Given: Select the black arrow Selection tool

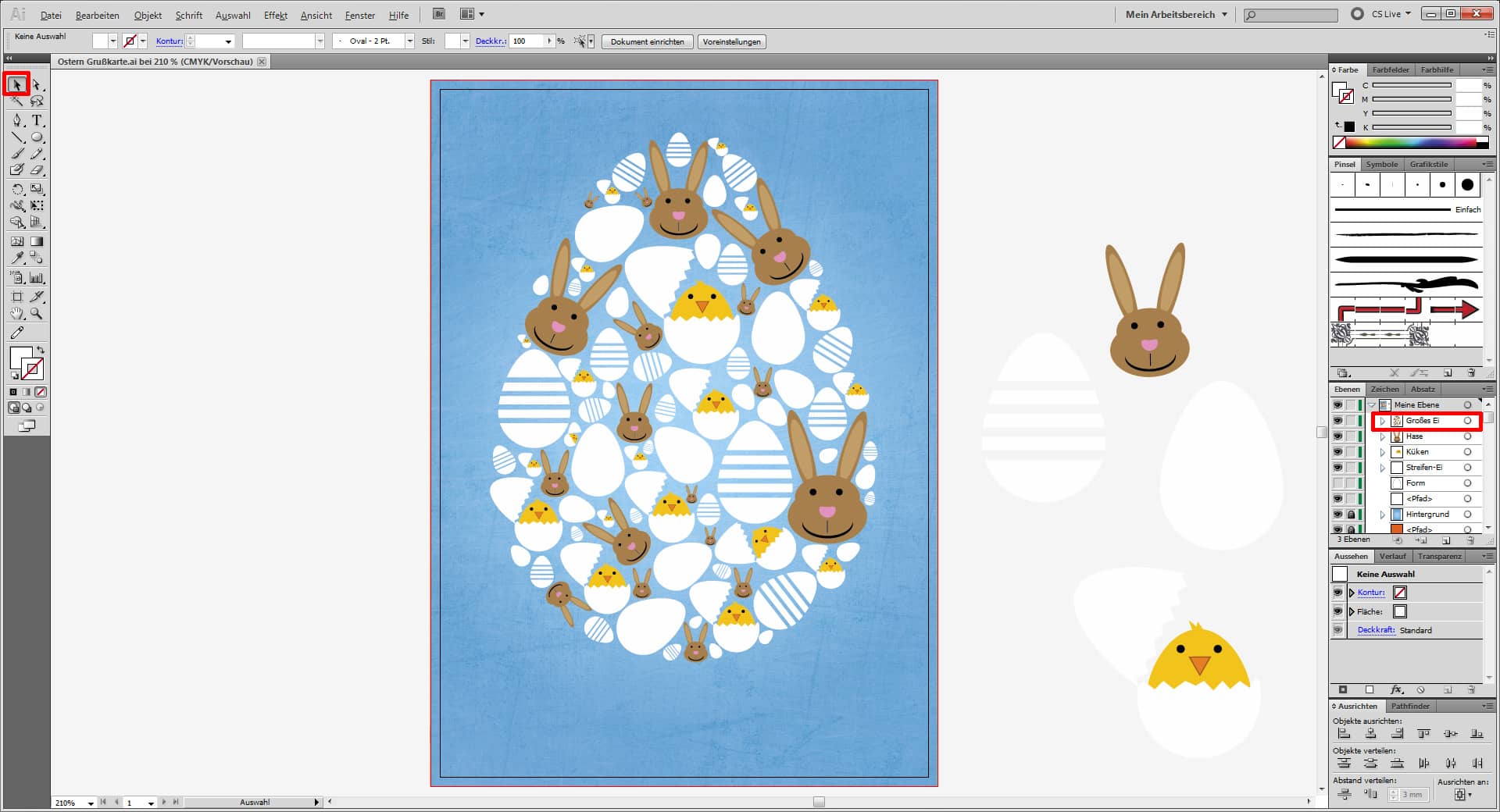Looking at the screenshot, I should point(16,84).
